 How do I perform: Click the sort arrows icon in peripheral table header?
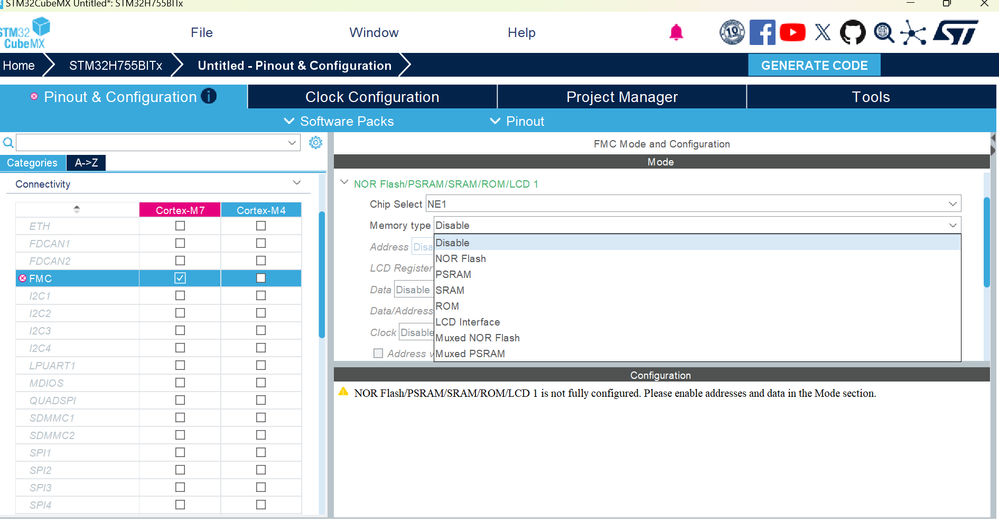coord(76,209)
